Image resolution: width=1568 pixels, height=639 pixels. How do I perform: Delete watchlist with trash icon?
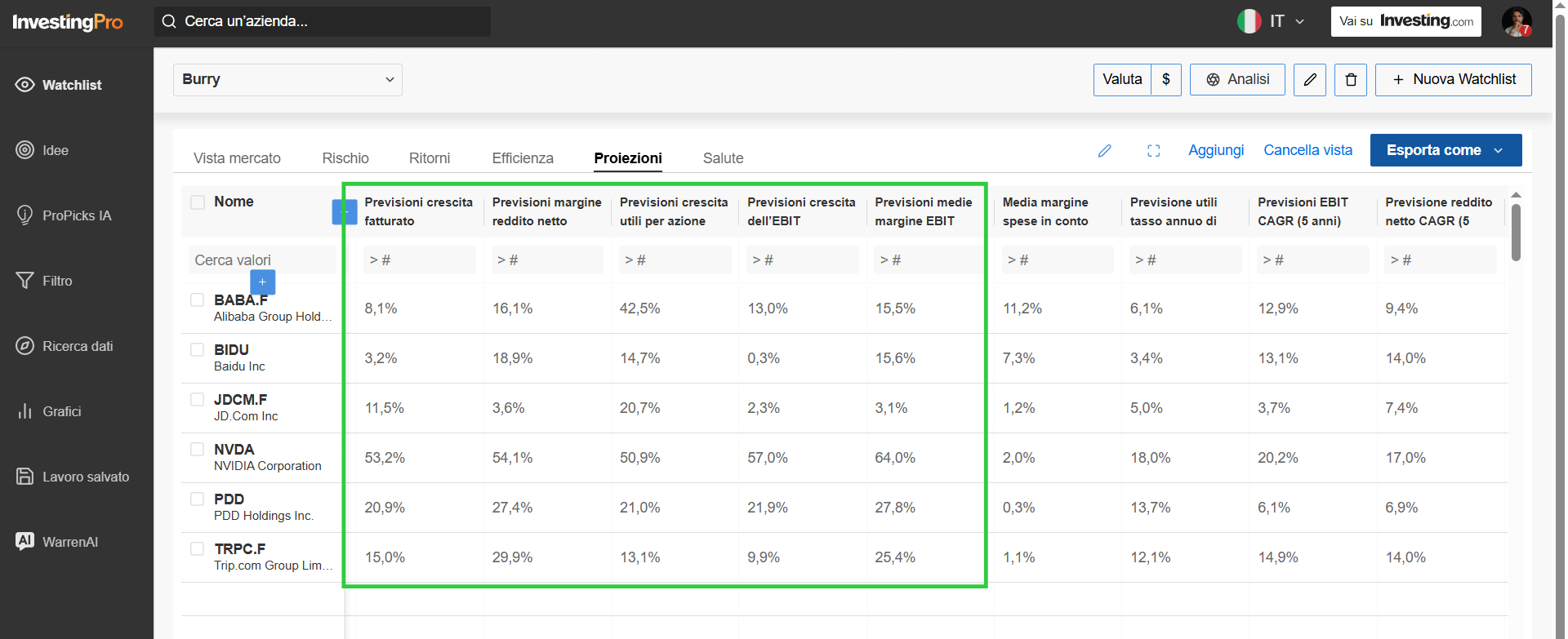point(1351,80)
